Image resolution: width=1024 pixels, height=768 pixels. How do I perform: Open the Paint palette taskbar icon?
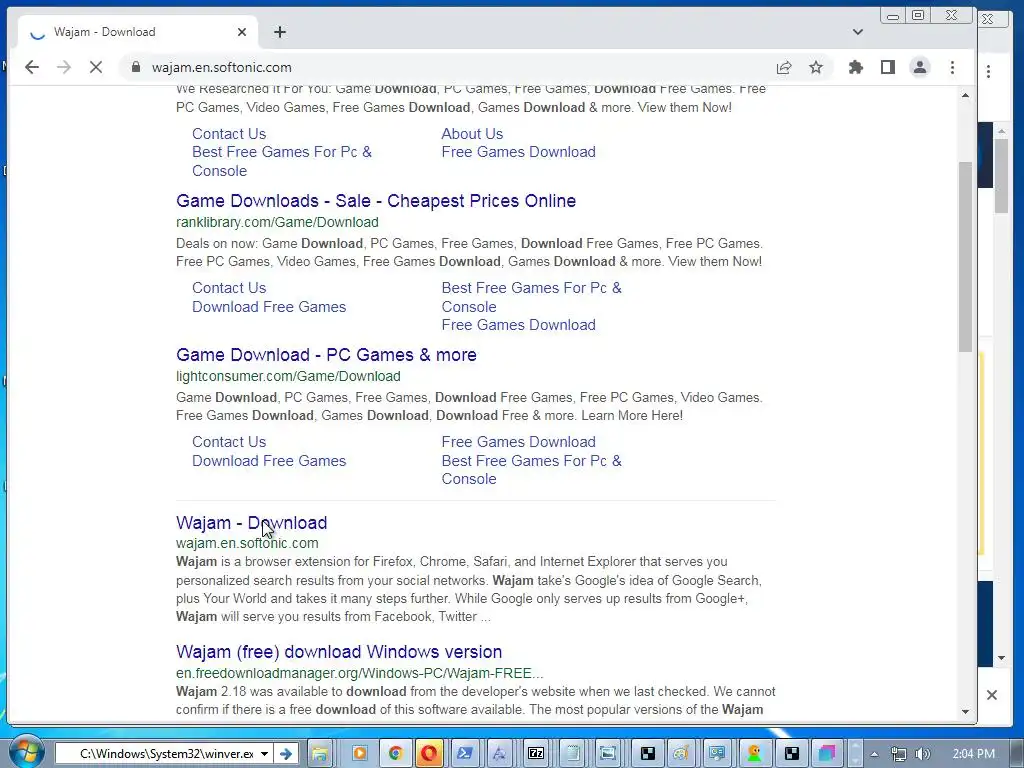681,754
